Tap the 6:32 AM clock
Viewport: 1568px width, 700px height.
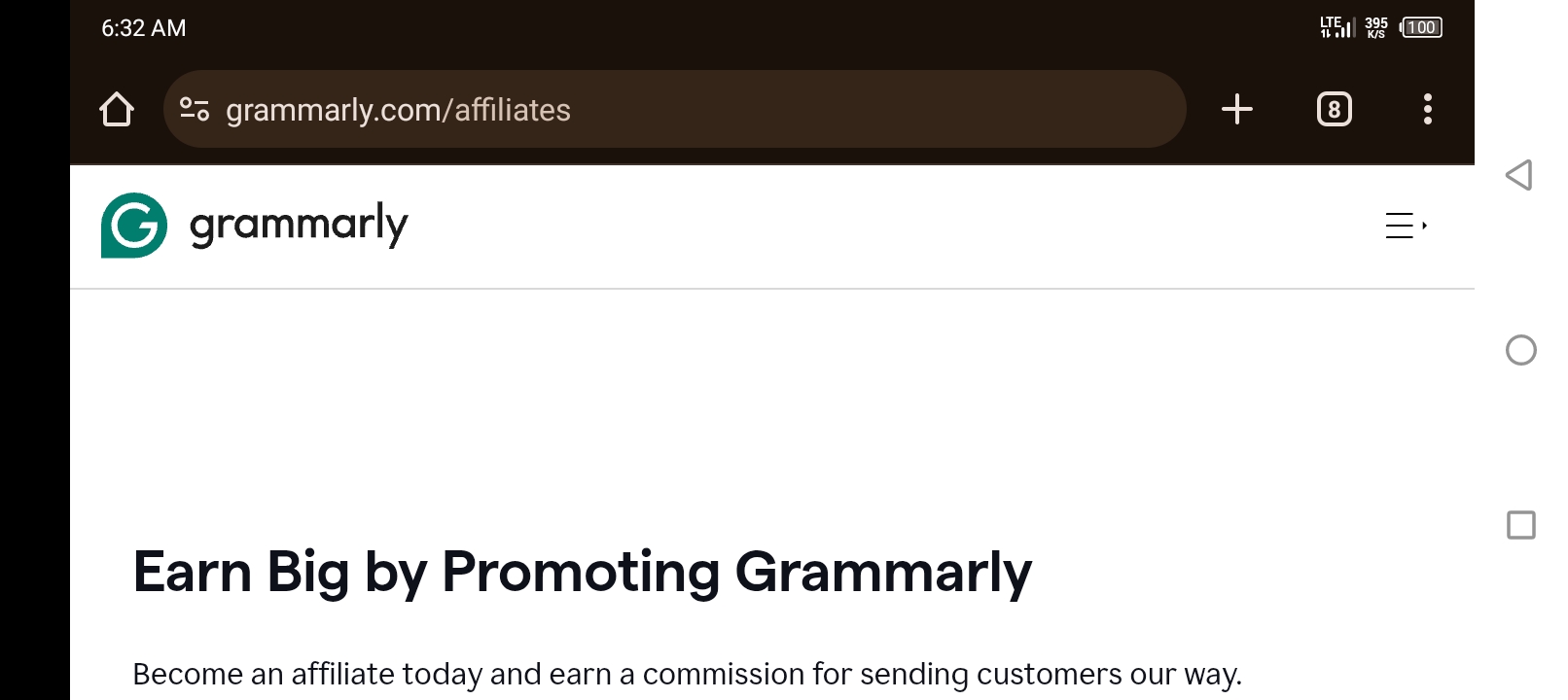(144, 28)
